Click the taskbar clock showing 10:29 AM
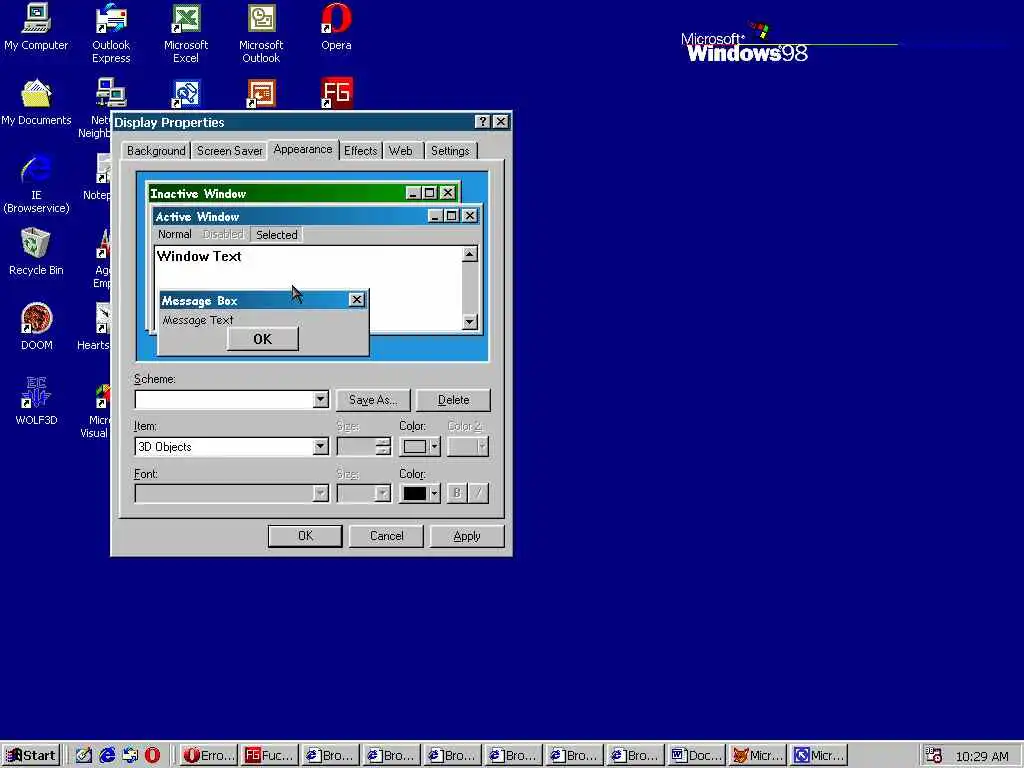The image size is (1024, 768). coord(982,756)
